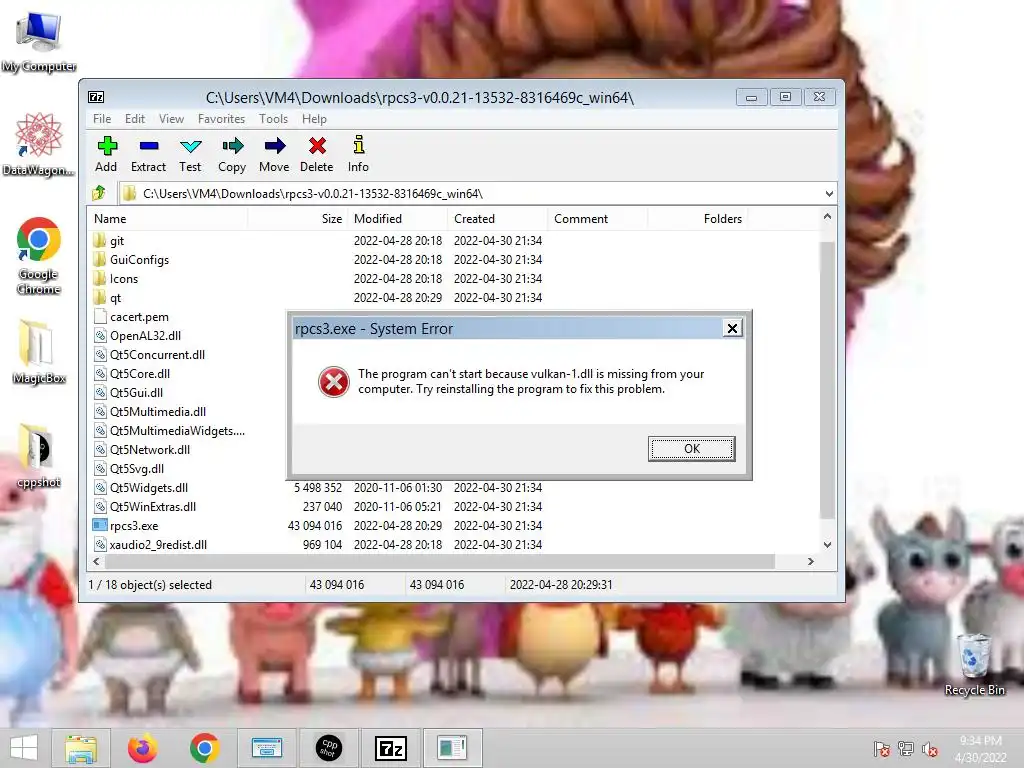
Task: Click the Folders column header
Action: tap(697, 219)
